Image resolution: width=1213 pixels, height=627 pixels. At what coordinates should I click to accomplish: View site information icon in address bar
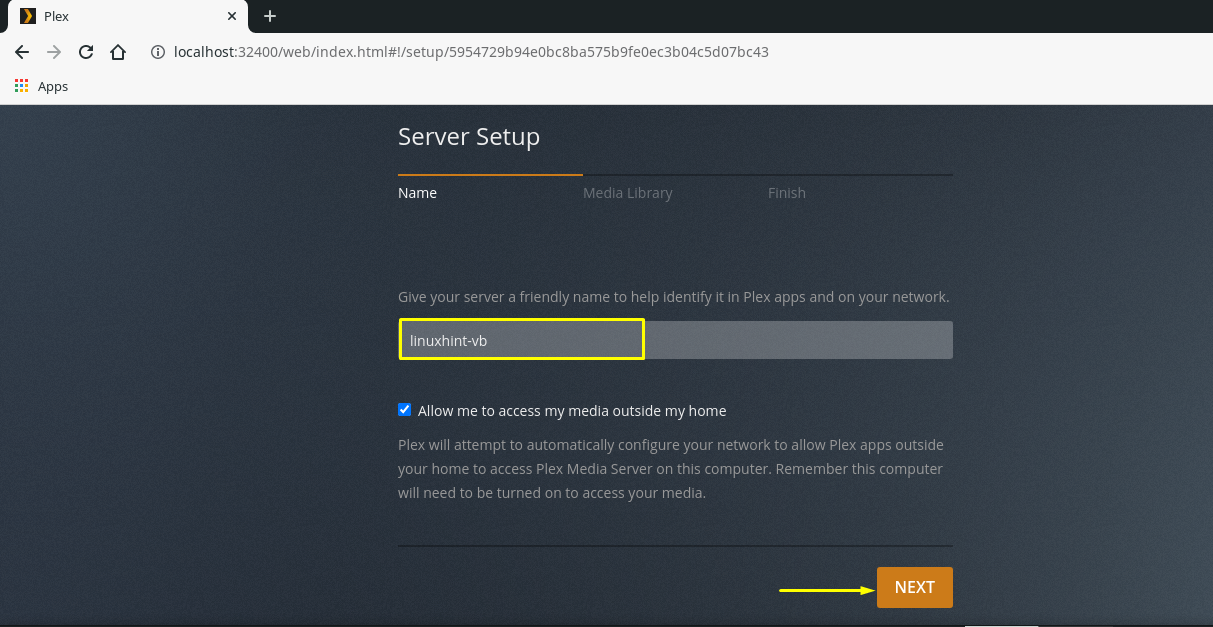pyautogui.click(x=158, y=52)
